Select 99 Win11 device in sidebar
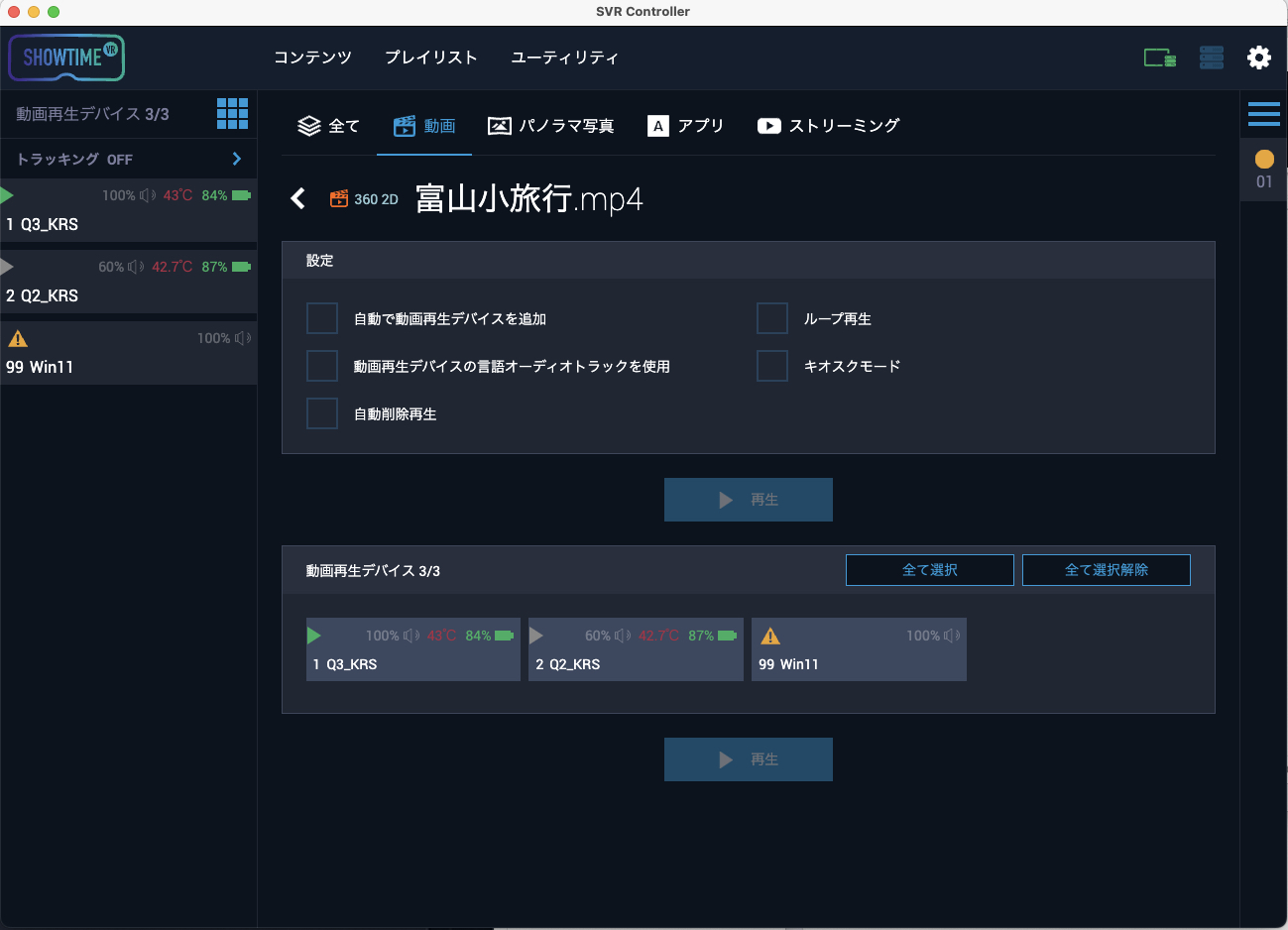 tap(129, 353)
